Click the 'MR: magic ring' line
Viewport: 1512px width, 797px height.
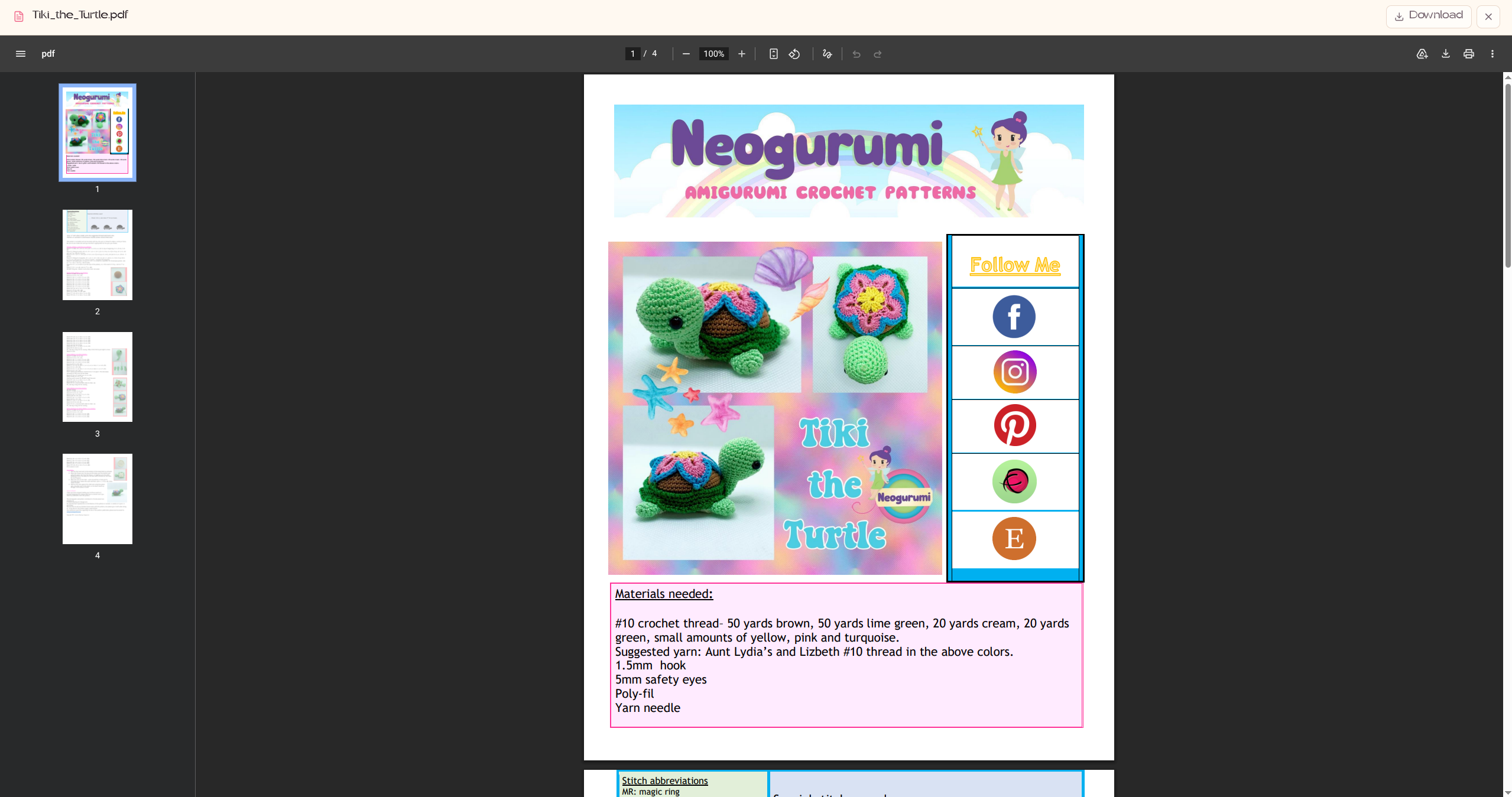(650, 792)
